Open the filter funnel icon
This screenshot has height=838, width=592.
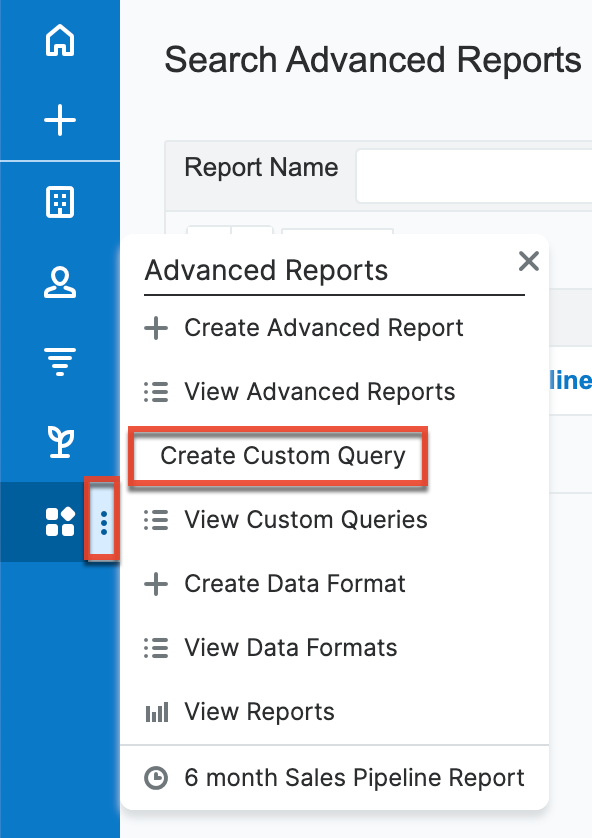(x=60, y=362)
